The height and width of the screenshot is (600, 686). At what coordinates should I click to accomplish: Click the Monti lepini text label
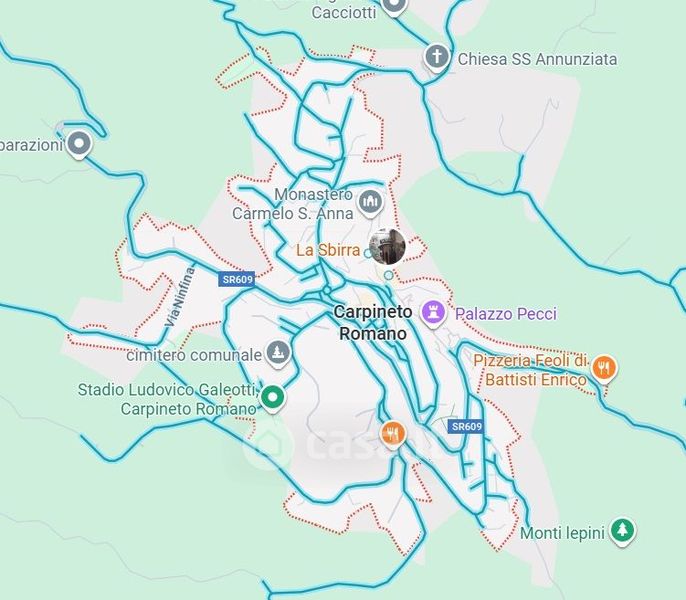point(563,533)
